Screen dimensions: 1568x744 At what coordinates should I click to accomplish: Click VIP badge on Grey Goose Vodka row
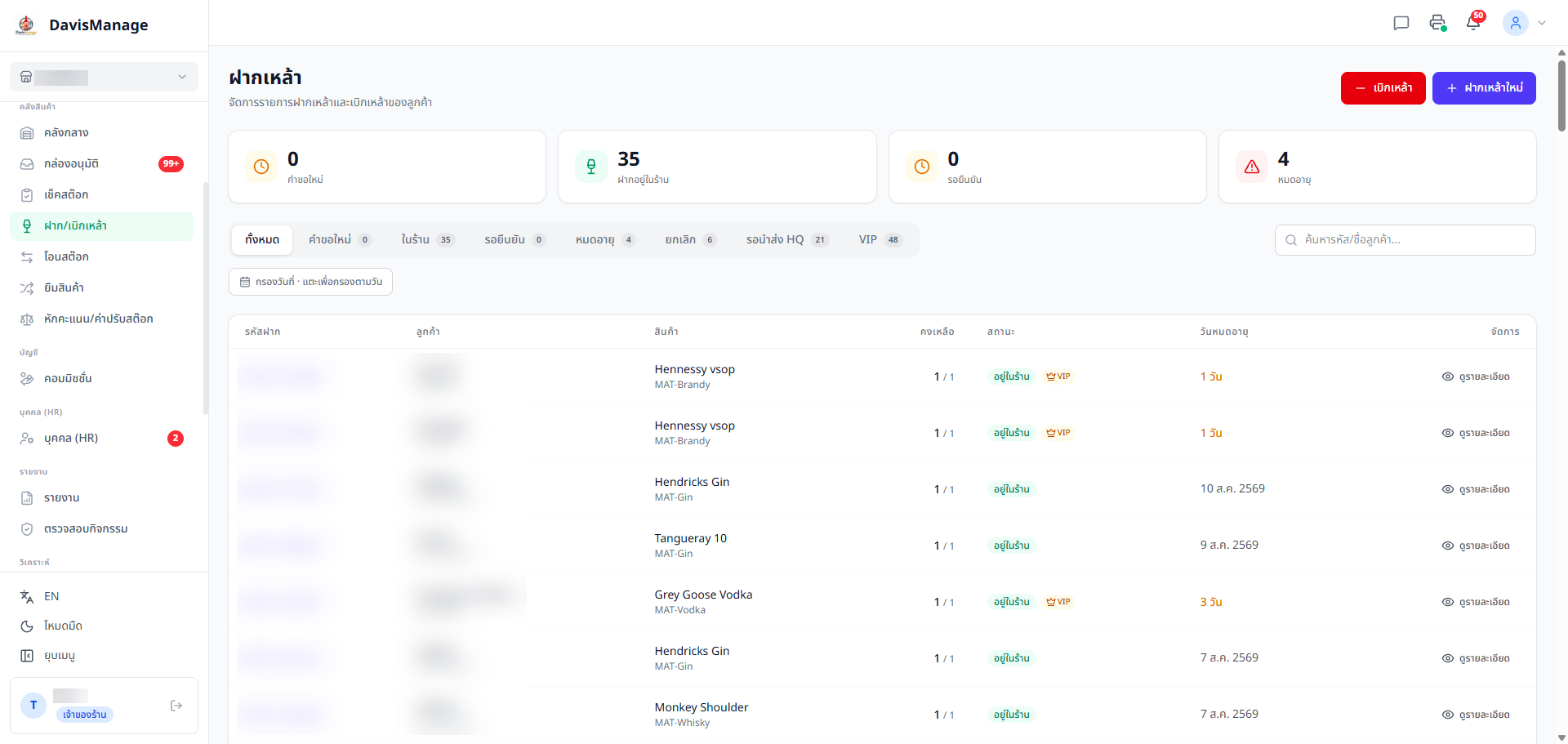tap(1058, 602)
